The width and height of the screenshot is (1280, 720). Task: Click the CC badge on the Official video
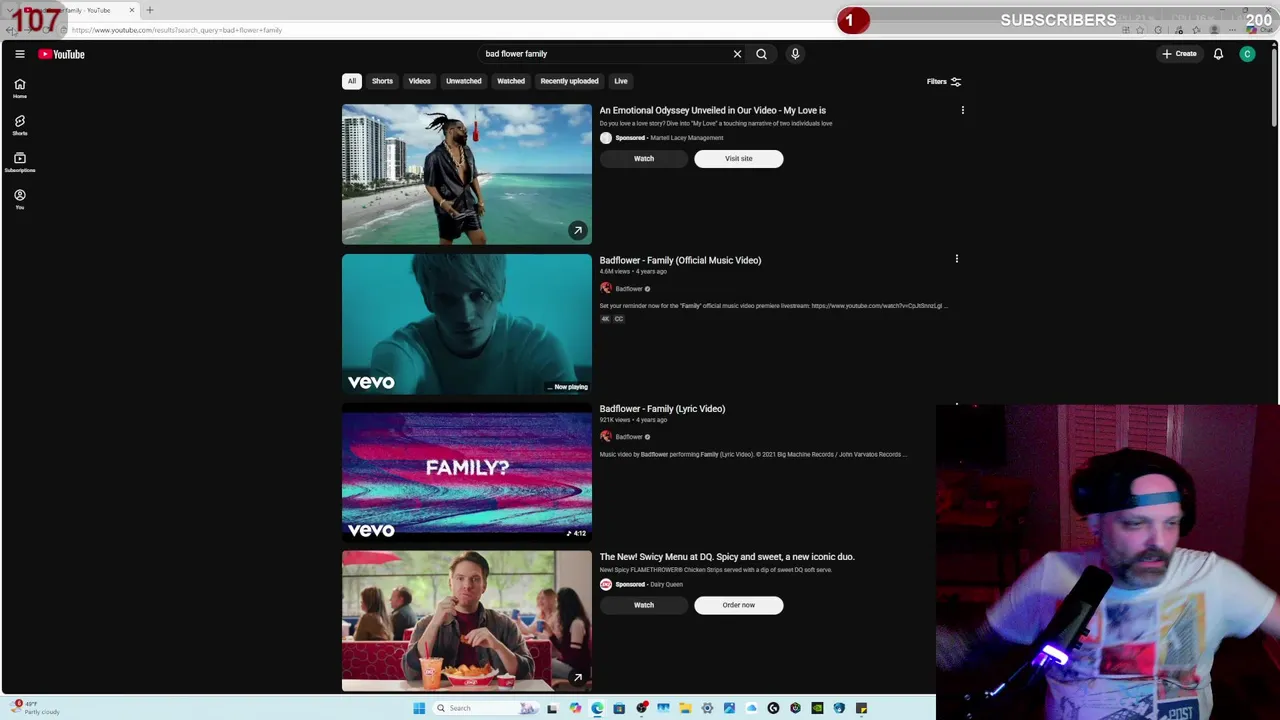(619, 319)
